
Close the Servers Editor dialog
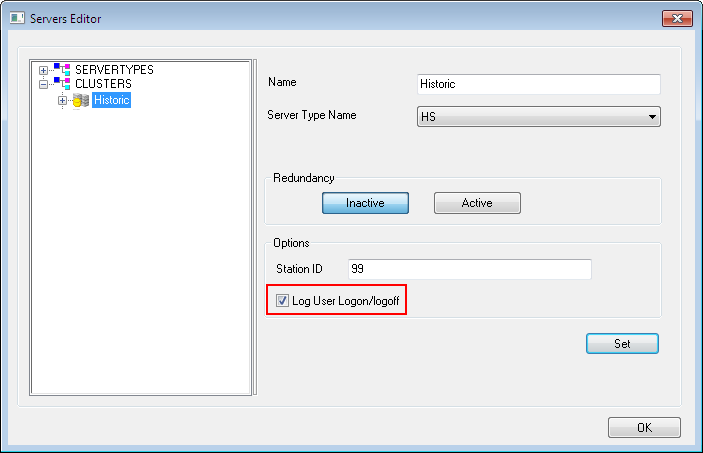point(675,18)
